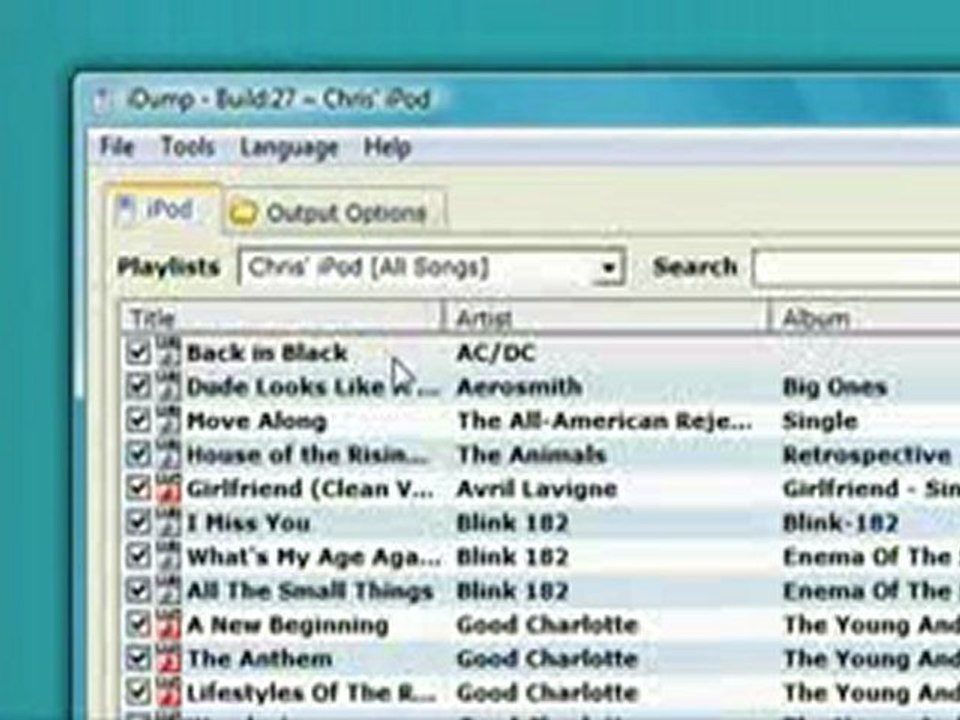Uncheck the House of the Risin... checkbox

coord(138,454)
